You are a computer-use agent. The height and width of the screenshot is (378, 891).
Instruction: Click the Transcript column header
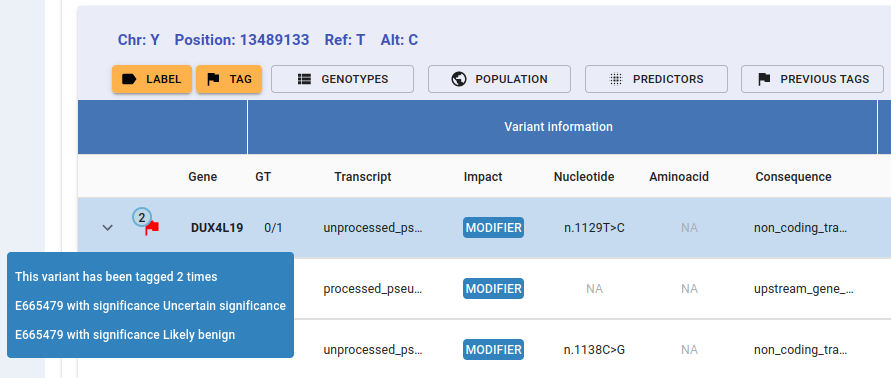click(363, 177)
